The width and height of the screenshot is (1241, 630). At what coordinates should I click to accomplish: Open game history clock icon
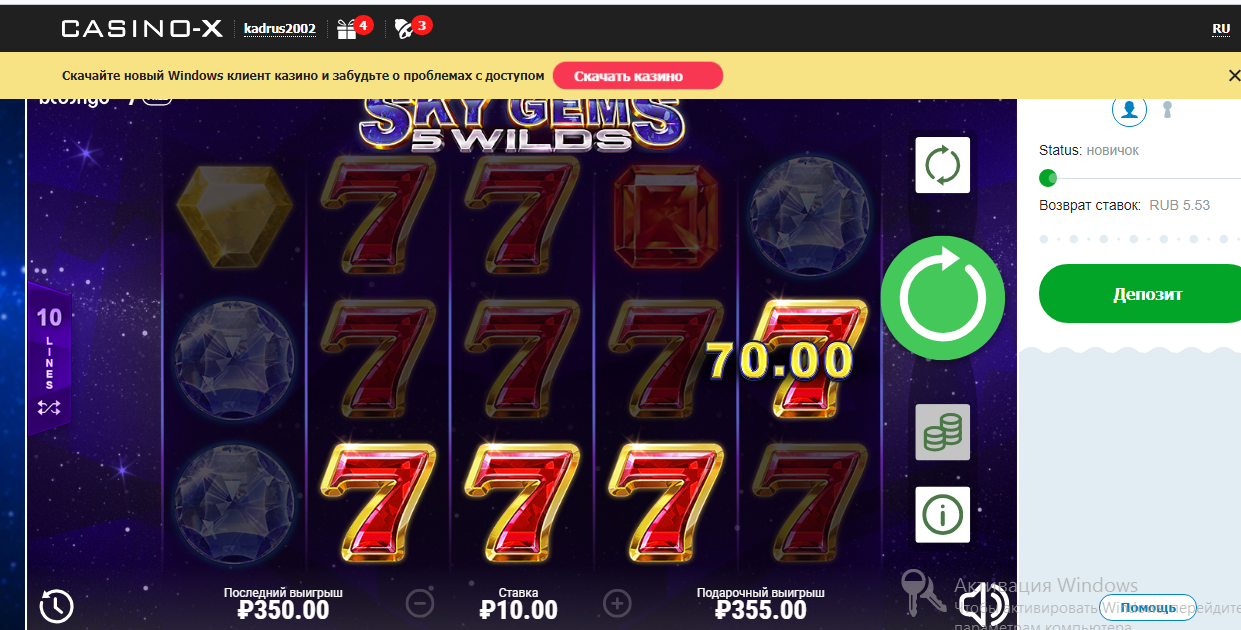(x=56, y=605)
